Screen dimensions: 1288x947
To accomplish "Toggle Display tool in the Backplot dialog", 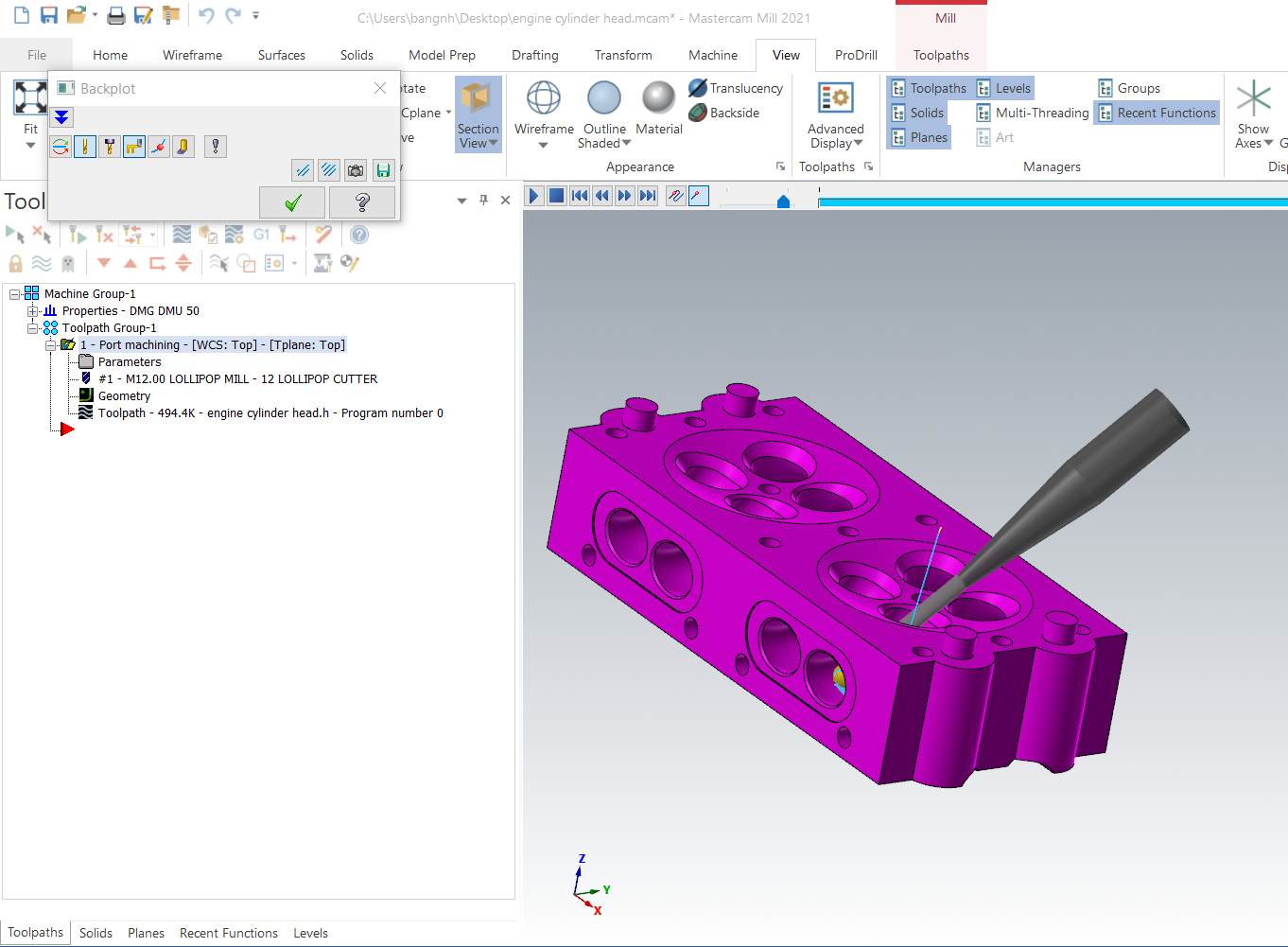I will pos(85,147).
